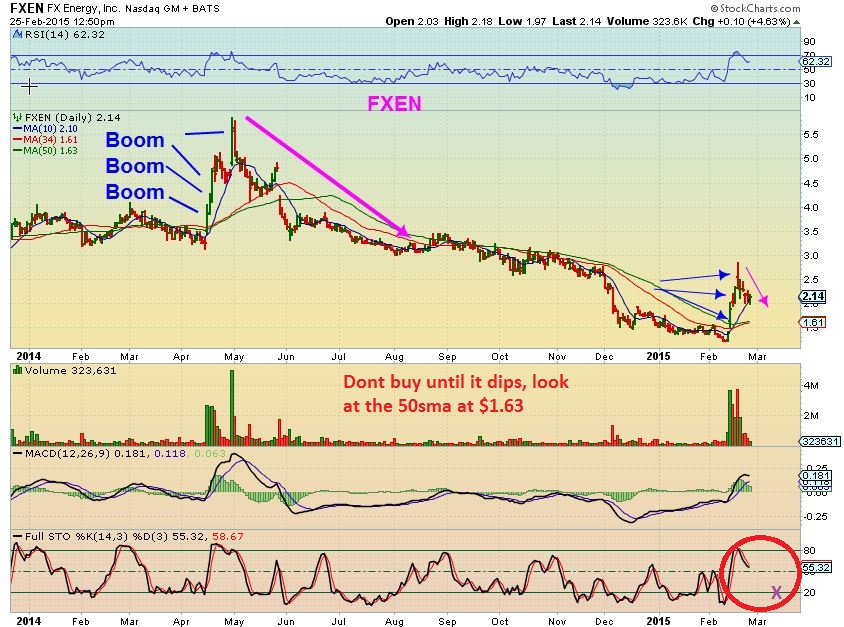Click the magenta FXEN title text
Screen dimensions: 844x627
[x=394, y=103]
